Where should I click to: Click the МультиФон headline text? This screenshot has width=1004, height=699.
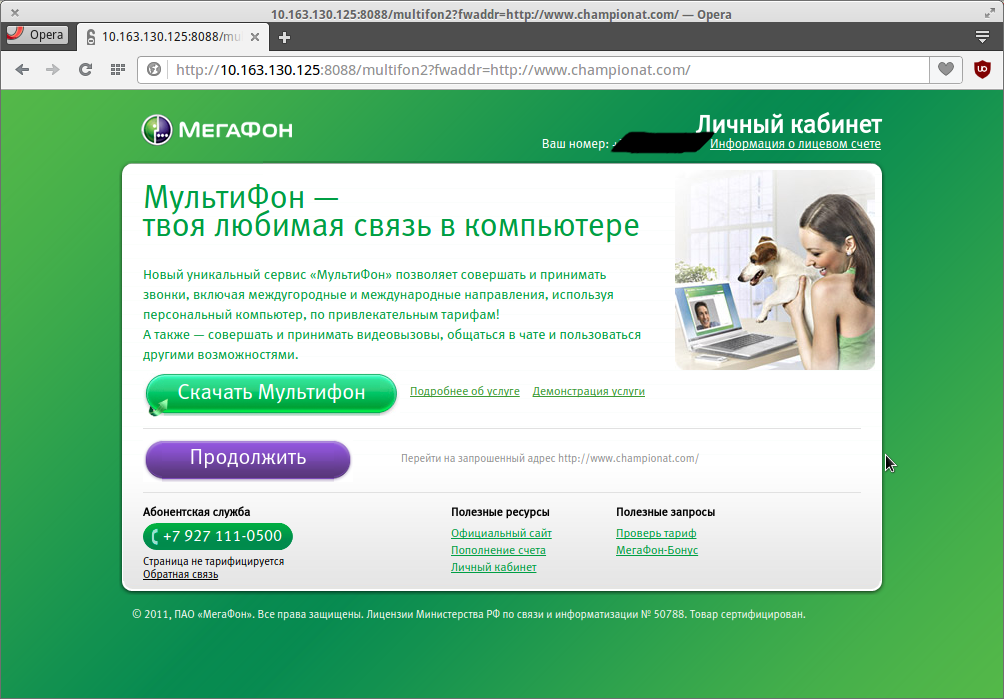[x=391, y=211]
